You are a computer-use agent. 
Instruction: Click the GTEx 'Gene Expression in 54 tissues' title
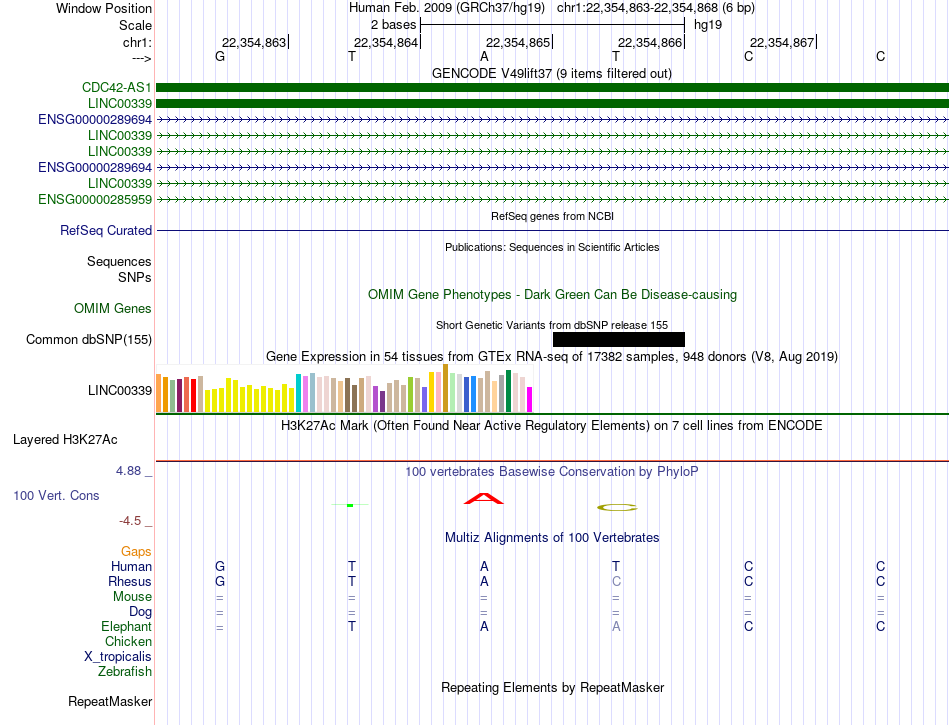(552, 356)
